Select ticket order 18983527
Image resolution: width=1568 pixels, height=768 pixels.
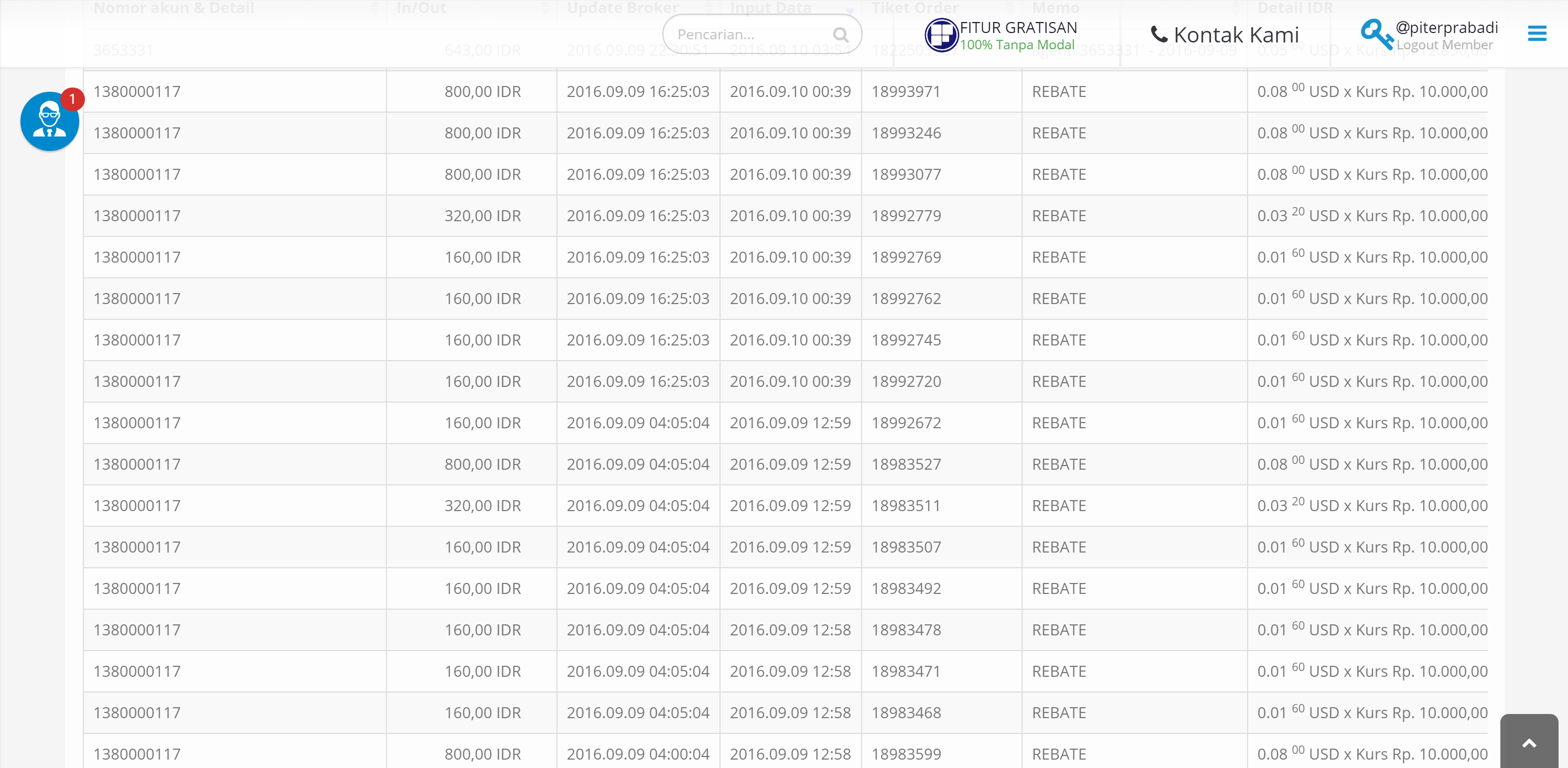click(906, 464)
